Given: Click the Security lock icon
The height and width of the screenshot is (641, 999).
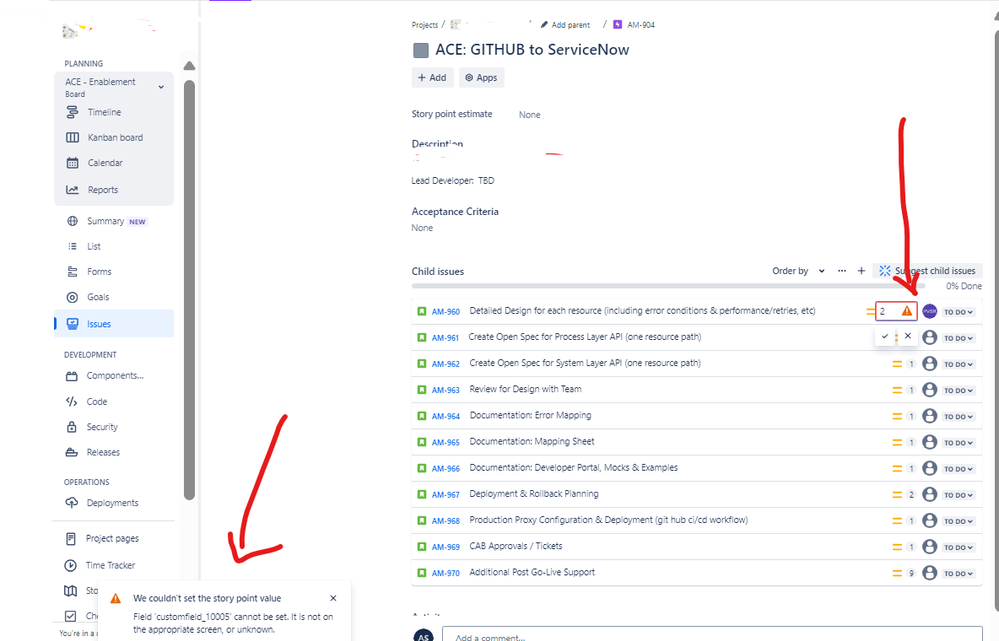Looking at the screenshot, I should point(72,427).
